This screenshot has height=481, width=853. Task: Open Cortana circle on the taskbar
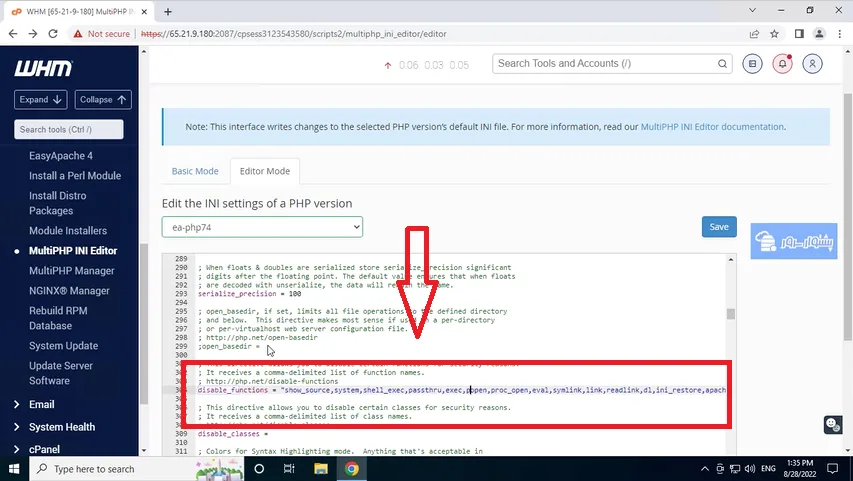[259, 469]
